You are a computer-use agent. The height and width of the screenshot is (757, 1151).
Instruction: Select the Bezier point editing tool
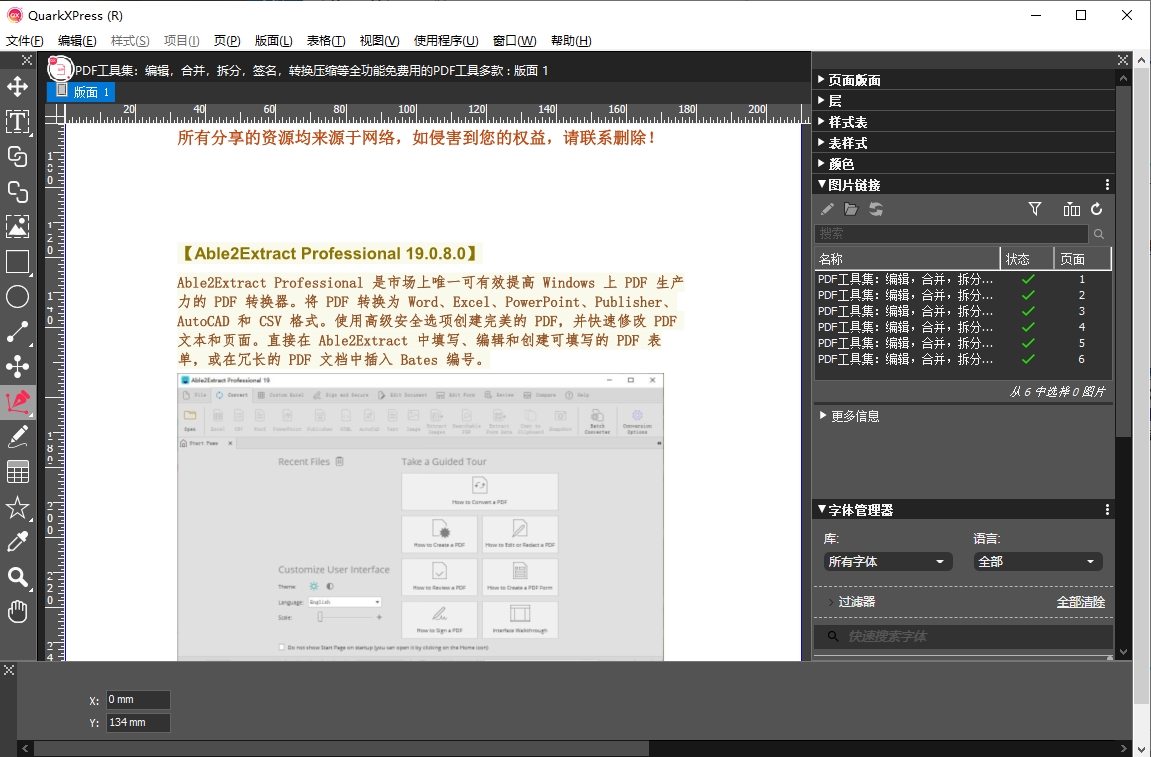coord(18,366)
